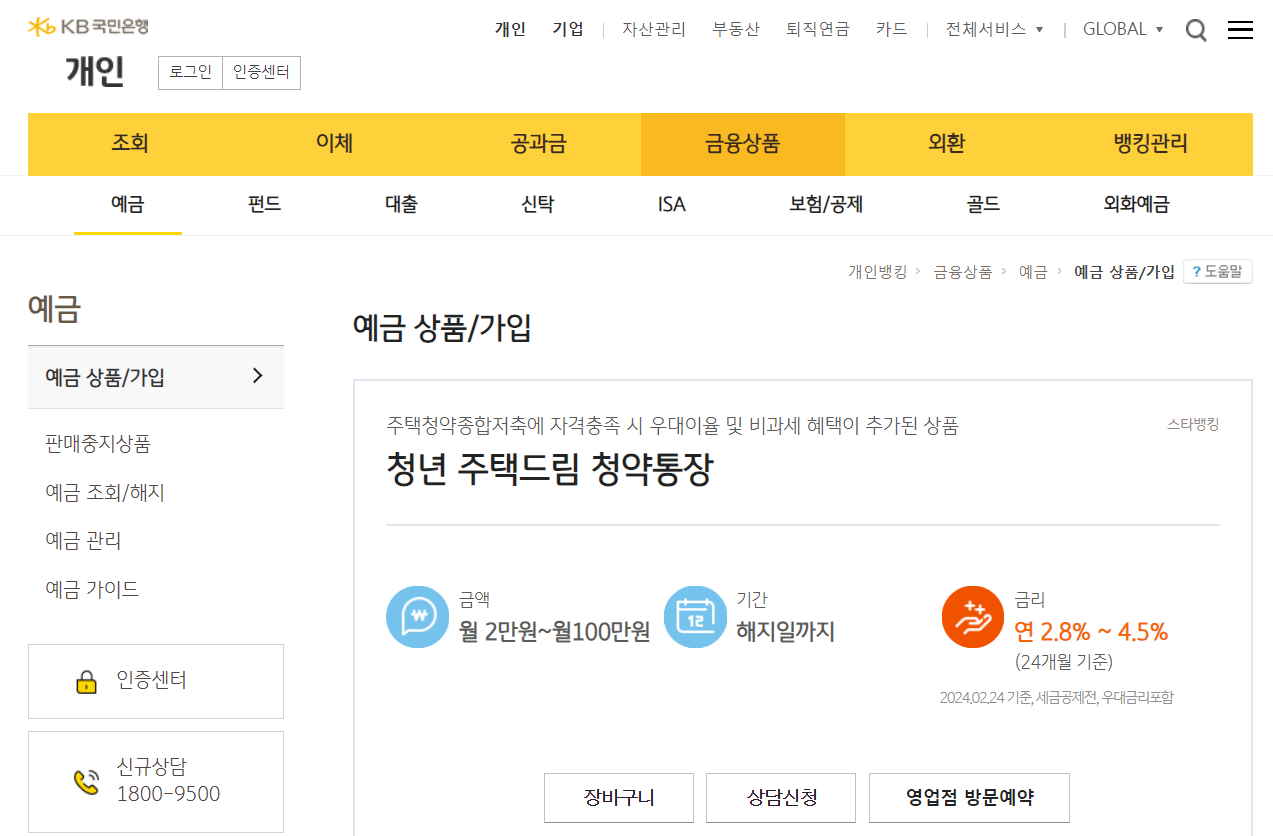
Task: Click the 영업점 방문예약 button
Action: 969,798
